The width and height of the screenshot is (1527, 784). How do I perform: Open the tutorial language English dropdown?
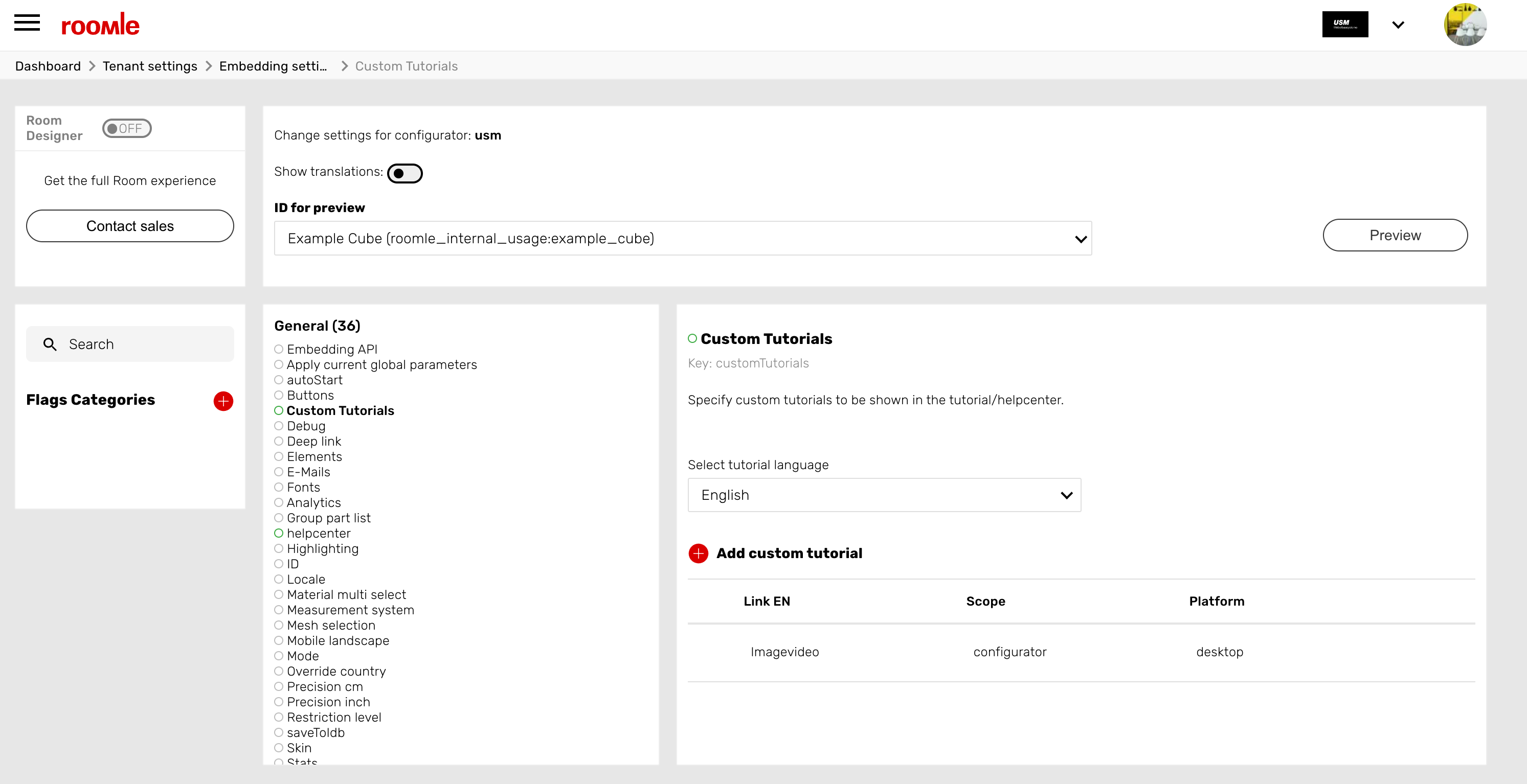tap(884, 495)
